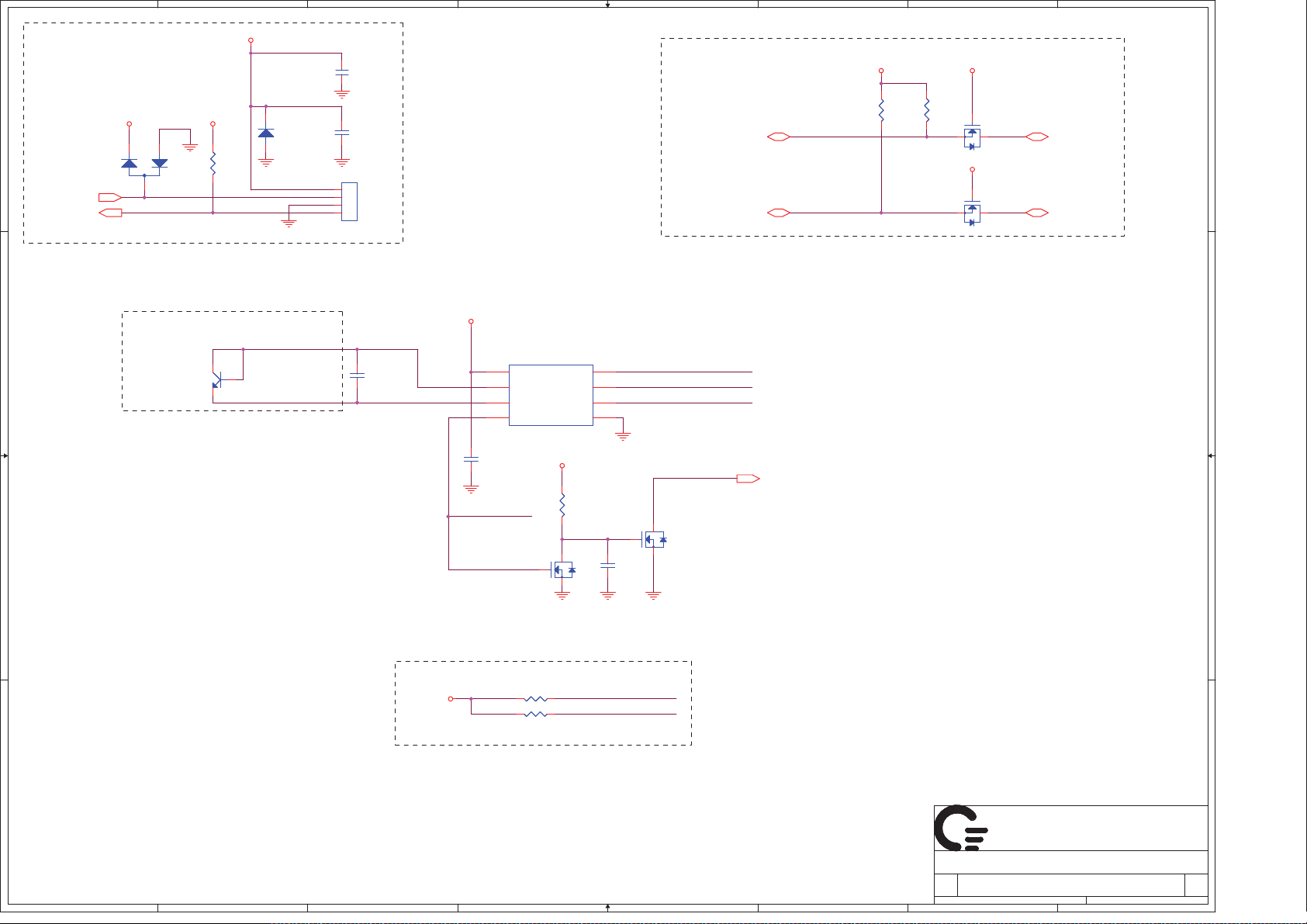
Task: Select the upward-pointing diode of the diode pair
Action: click(x=130, y=163)
